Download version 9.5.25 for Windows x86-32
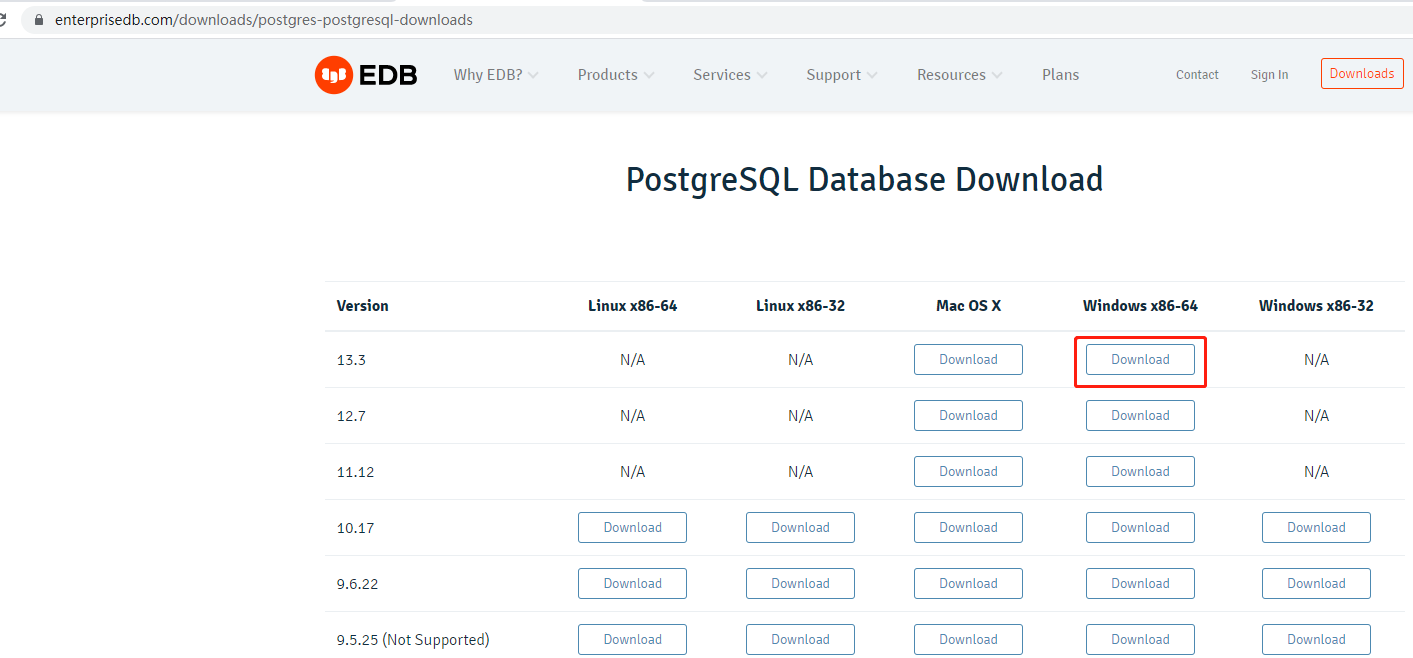This screenshot has width=1413, height=658. pos(1316,640)
